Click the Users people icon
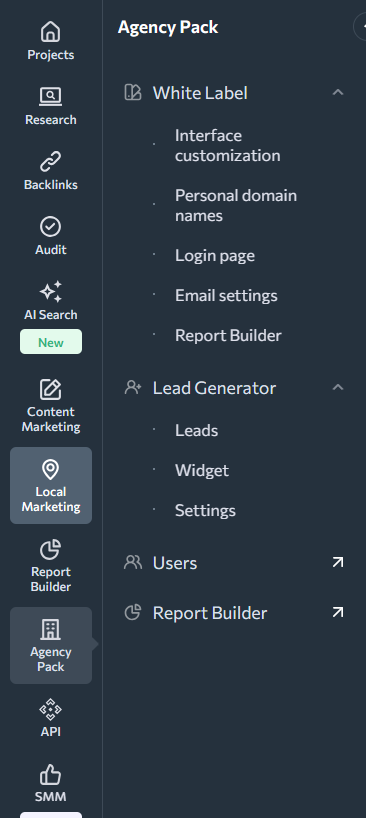 coord(133,562)
